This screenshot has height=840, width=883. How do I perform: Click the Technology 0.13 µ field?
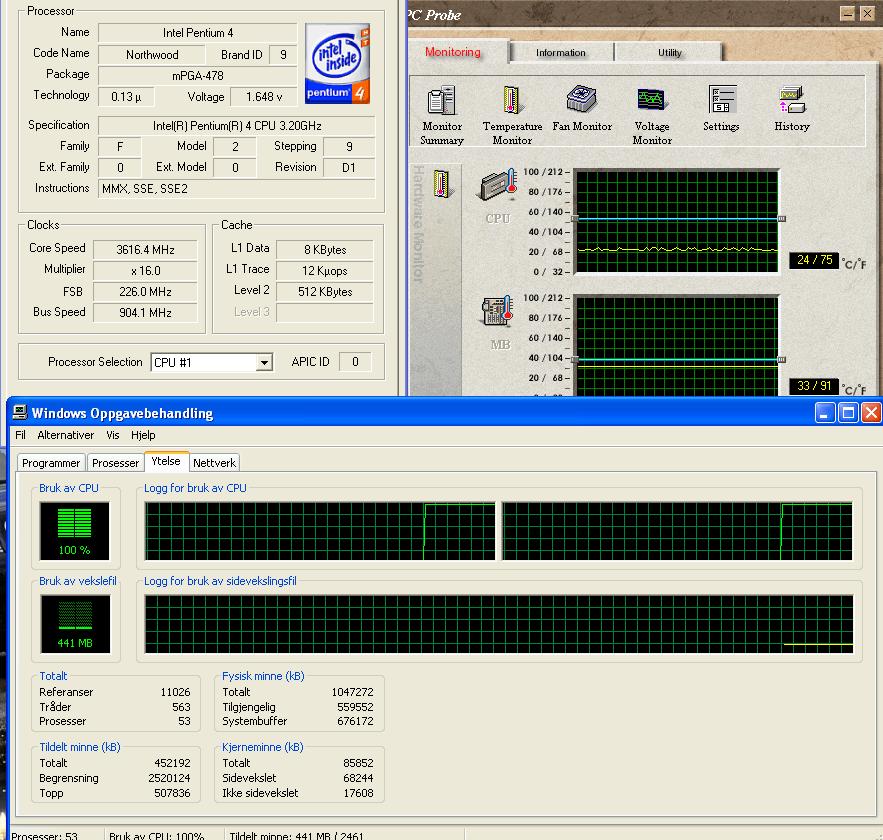(x=126, y=97)
